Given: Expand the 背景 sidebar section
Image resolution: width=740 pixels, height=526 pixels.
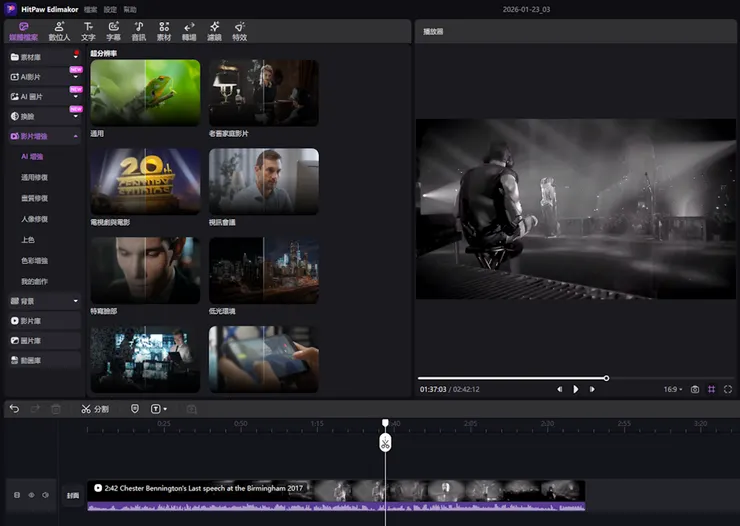Looking at the screenshot, I should [75, 300].
